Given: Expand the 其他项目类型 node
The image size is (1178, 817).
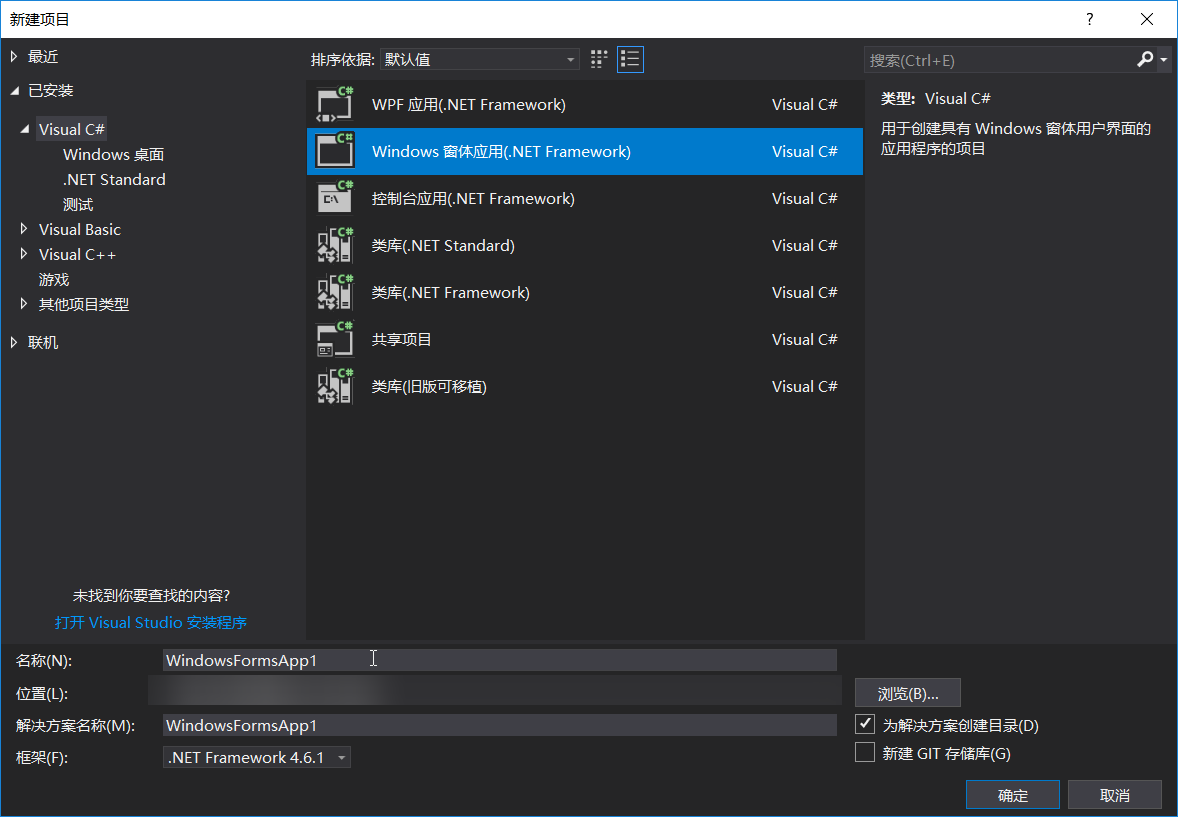Looking at the screenshot, I should point(24,304).
